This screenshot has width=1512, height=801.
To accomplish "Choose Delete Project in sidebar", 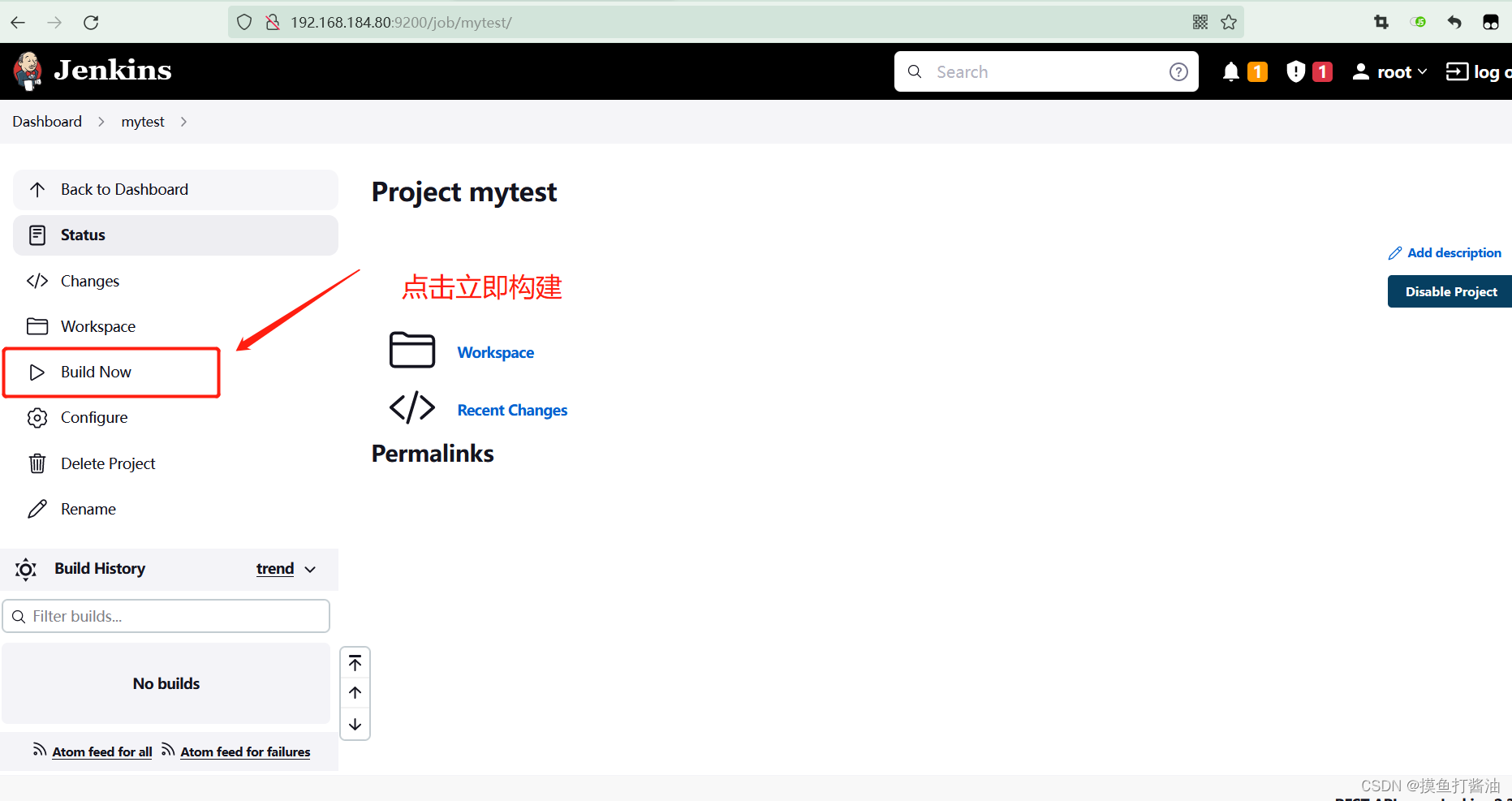I will (175, 463).
